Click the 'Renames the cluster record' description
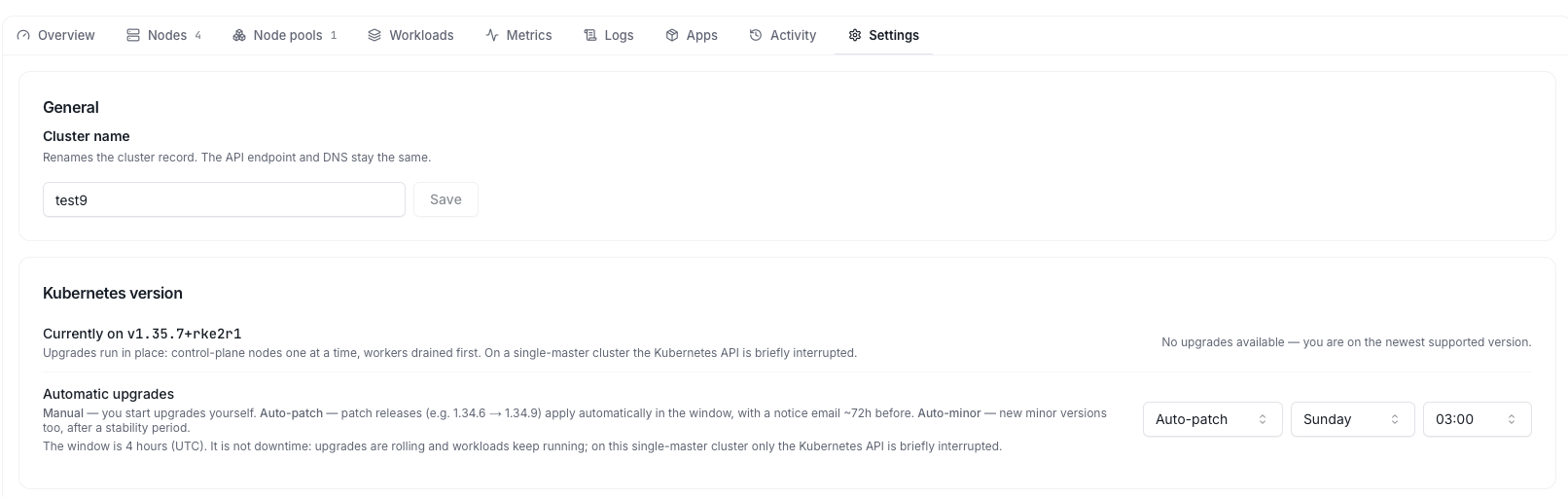The height and width of the screenshot is (497, 1568). point(236,158)
